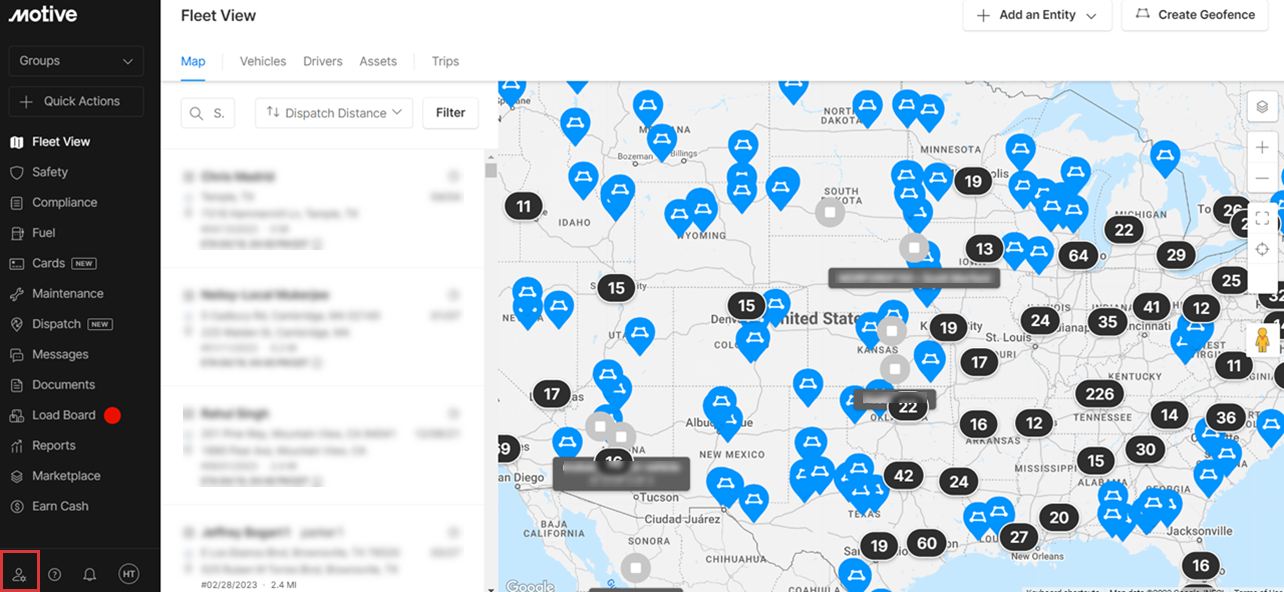The image size is (1284, 592).
Task: Open the Groups dropdown
Action: pyautogui.click(x=76, y=61)
